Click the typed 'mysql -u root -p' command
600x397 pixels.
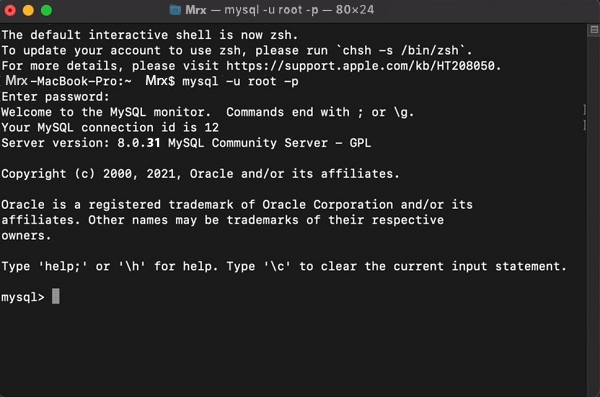pos(240,82)
